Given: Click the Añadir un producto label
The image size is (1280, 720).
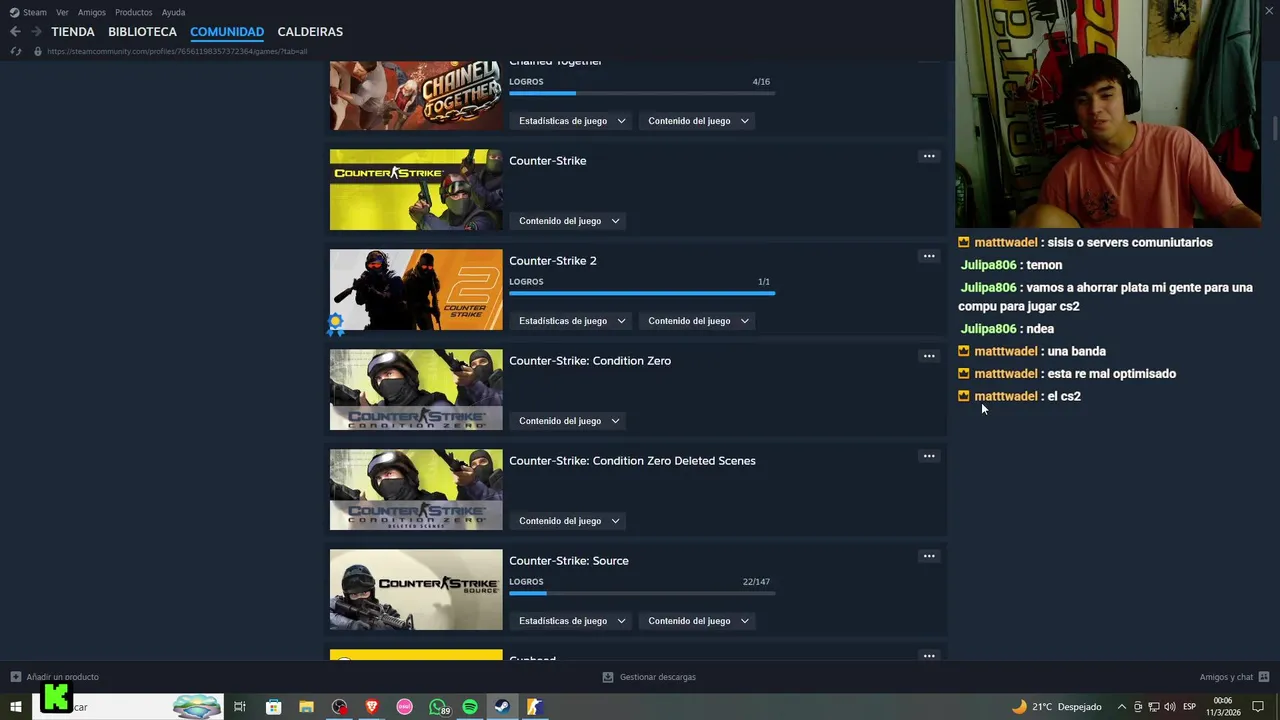Looking at the screenshot, I should [63, 677].
